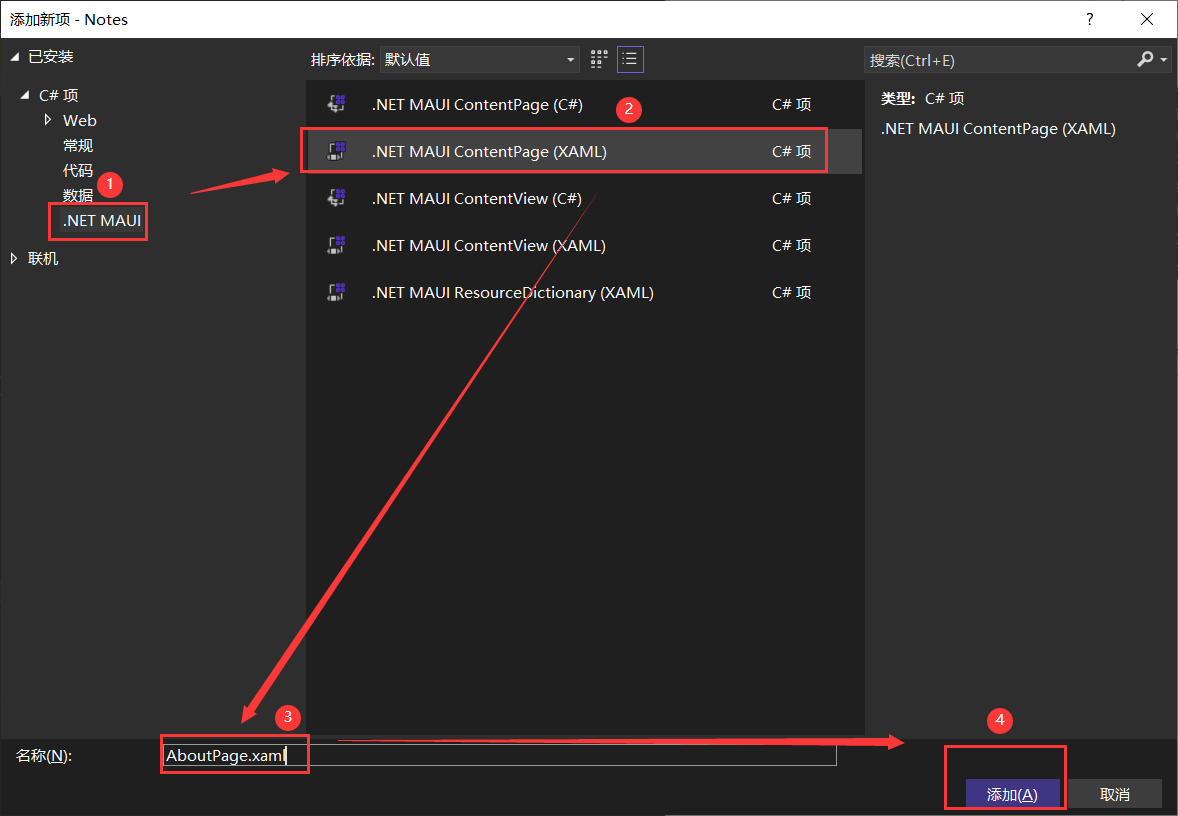
Task: Click the ContentPage (C#) template icon
Action: (x=337, y=104)
